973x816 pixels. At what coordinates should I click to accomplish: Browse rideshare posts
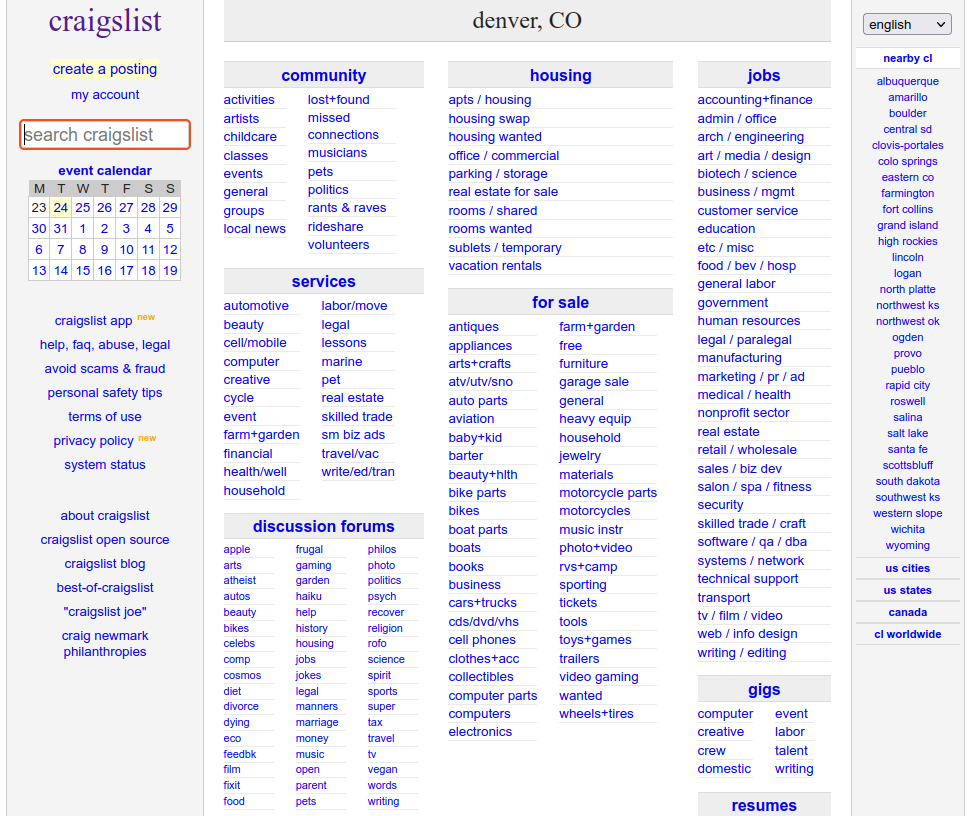tap(336, 226)
